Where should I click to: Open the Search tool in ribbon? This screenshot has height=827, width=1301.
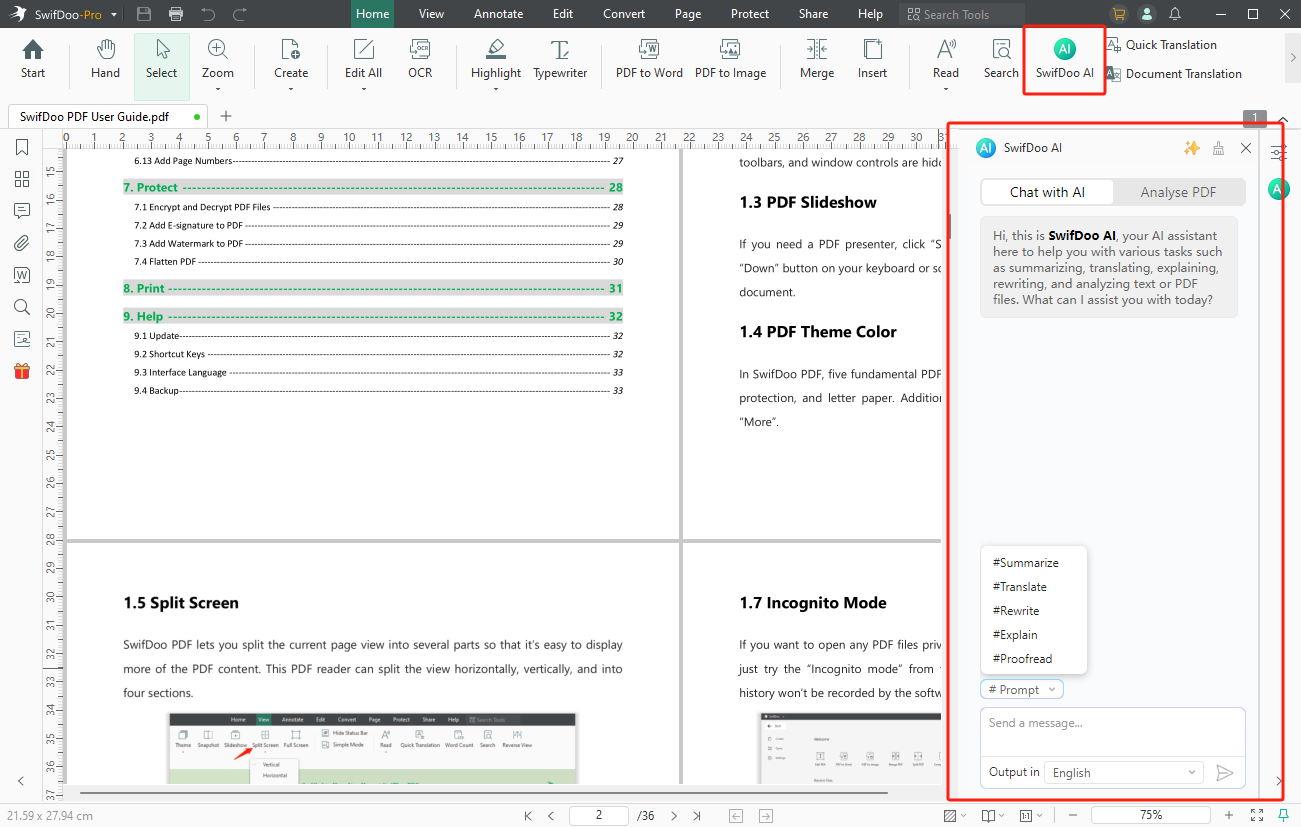coord(1001,59)
